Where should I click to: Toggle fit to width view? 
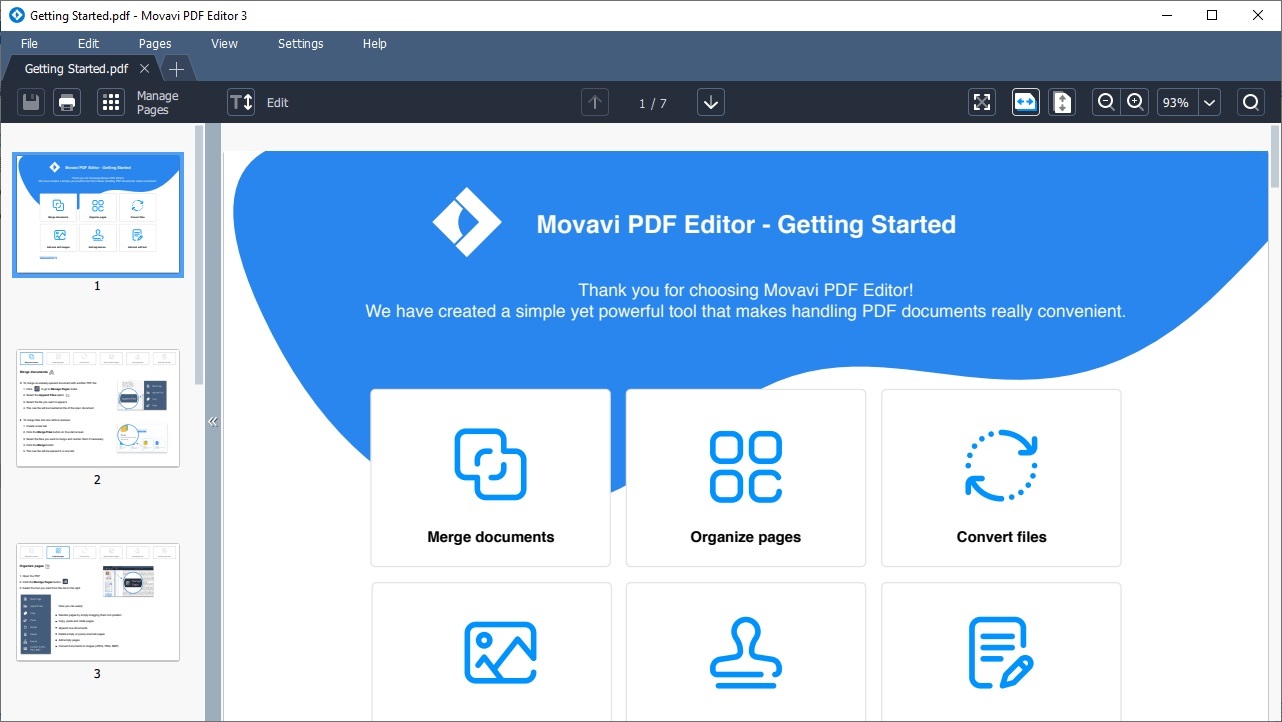click(1026, 102)
